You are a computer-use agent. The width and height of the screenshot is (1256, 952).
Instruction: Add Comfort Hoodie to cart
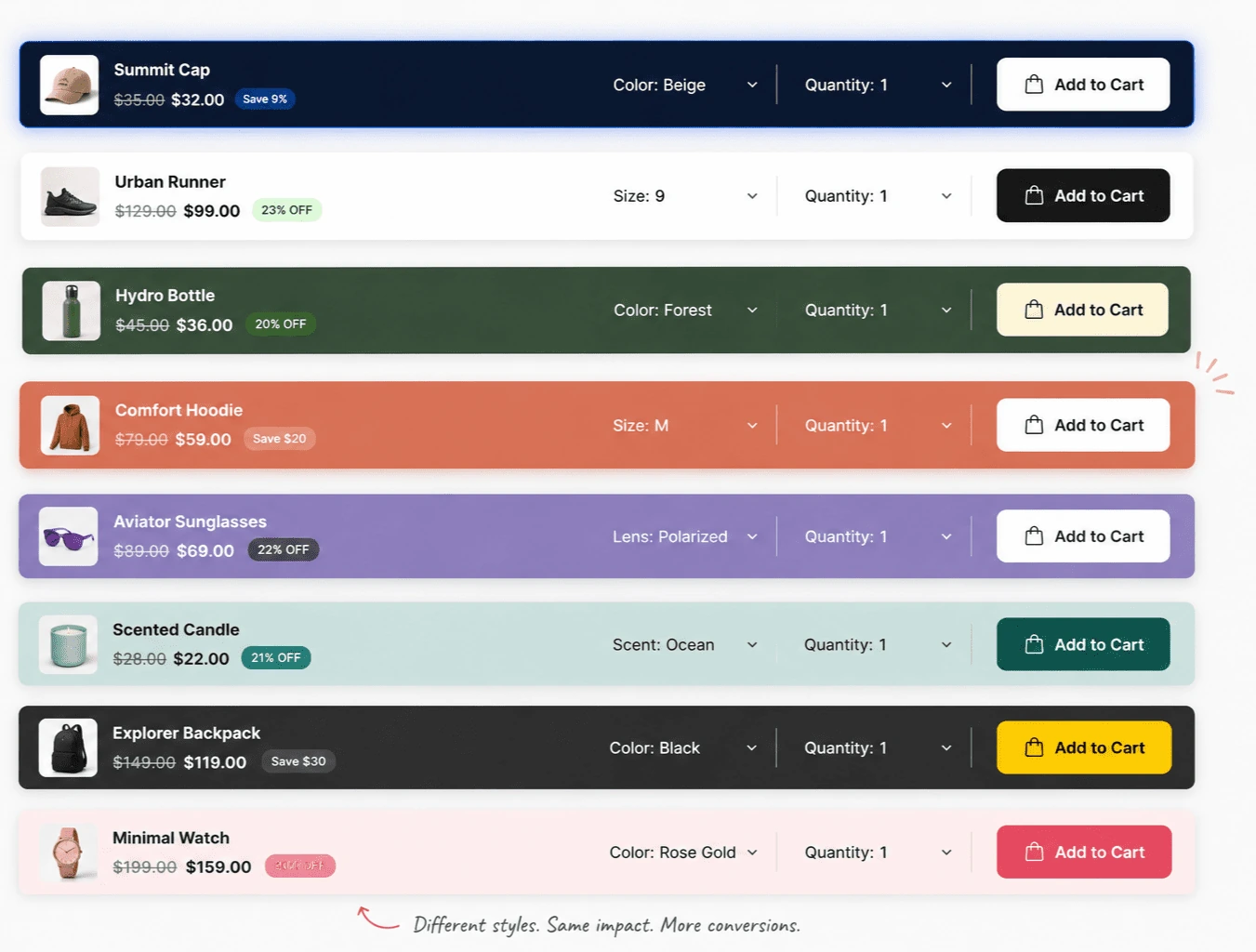click(1083, 425)
